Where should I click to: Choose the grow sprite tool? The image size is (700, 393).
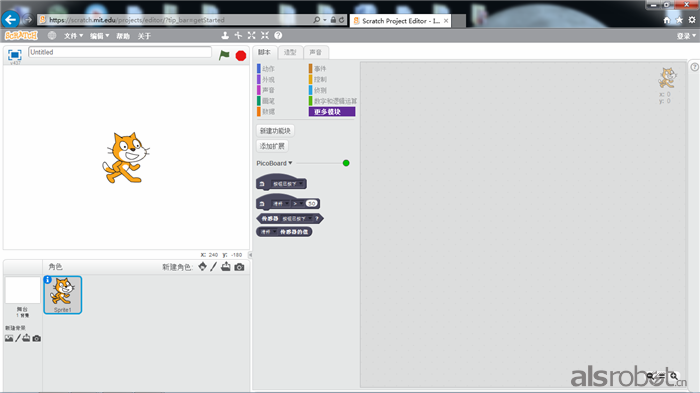252,35
